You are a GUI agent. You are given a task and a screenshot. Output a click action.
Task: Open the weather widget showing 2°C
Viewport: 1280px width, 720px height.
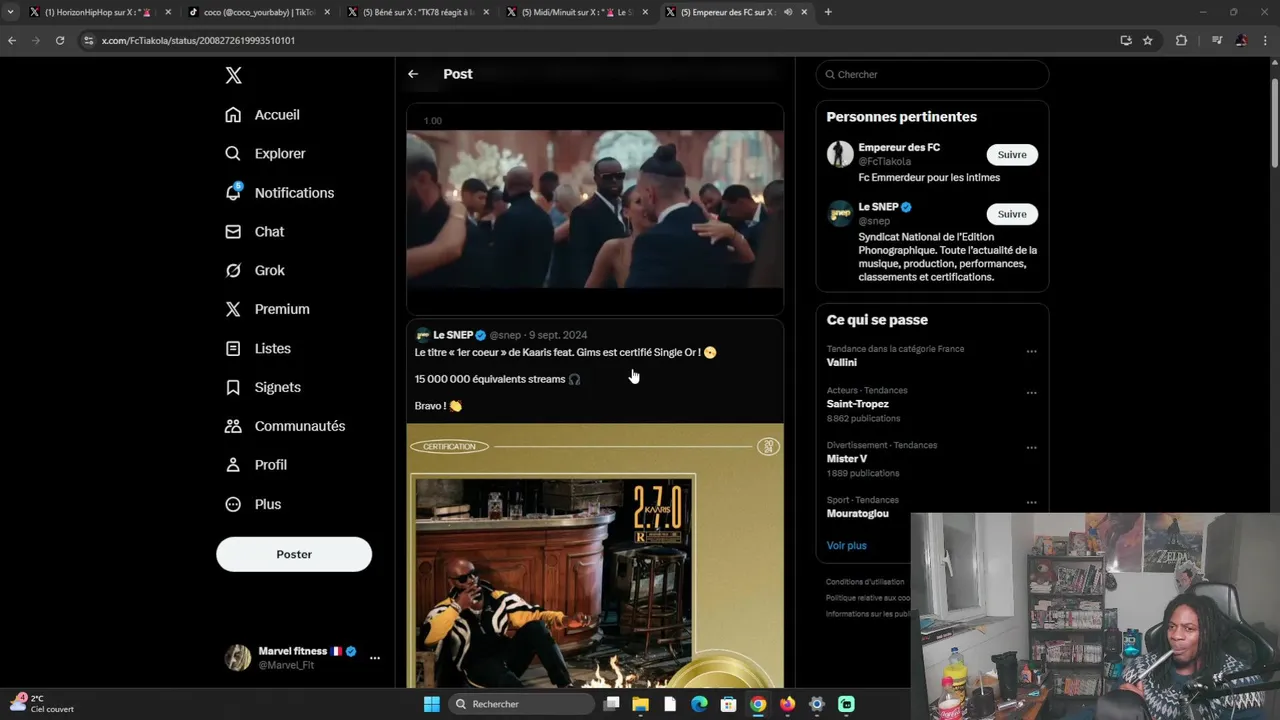click(41, 703)
